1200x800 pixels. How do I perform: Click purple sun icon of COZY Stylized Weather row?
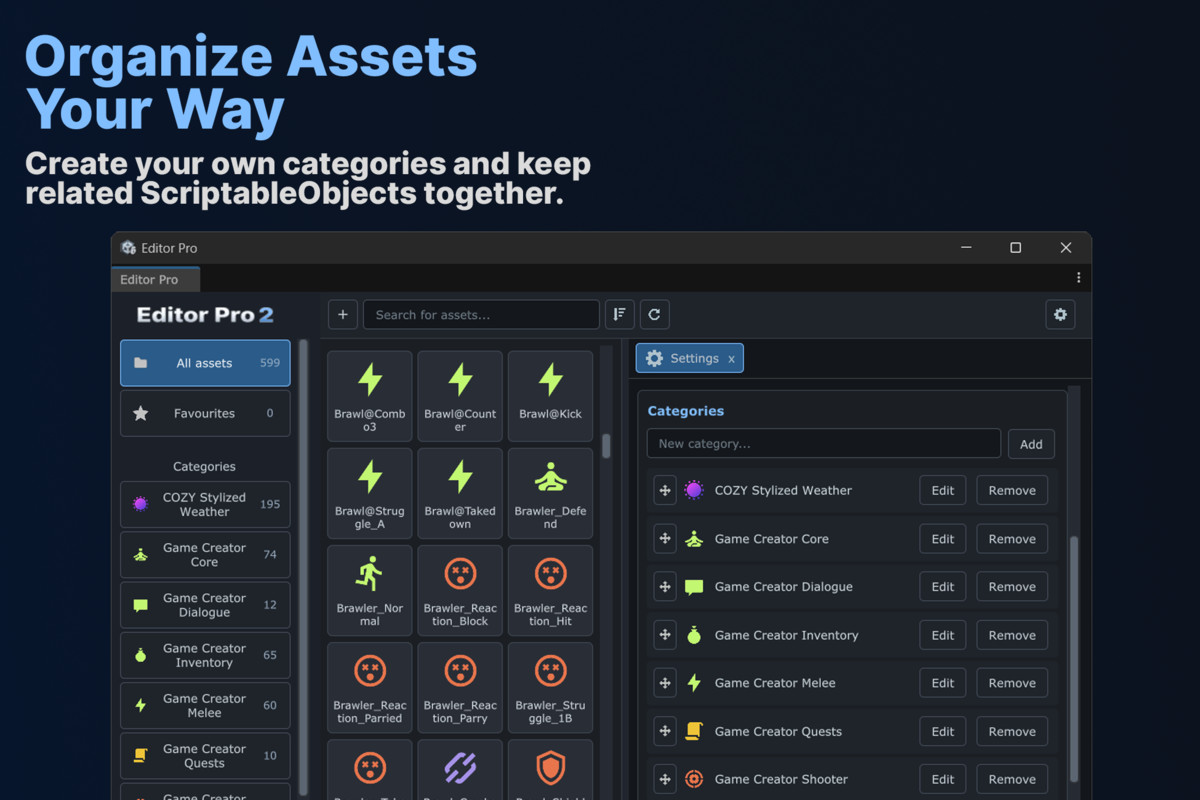(x=694, y=490)
